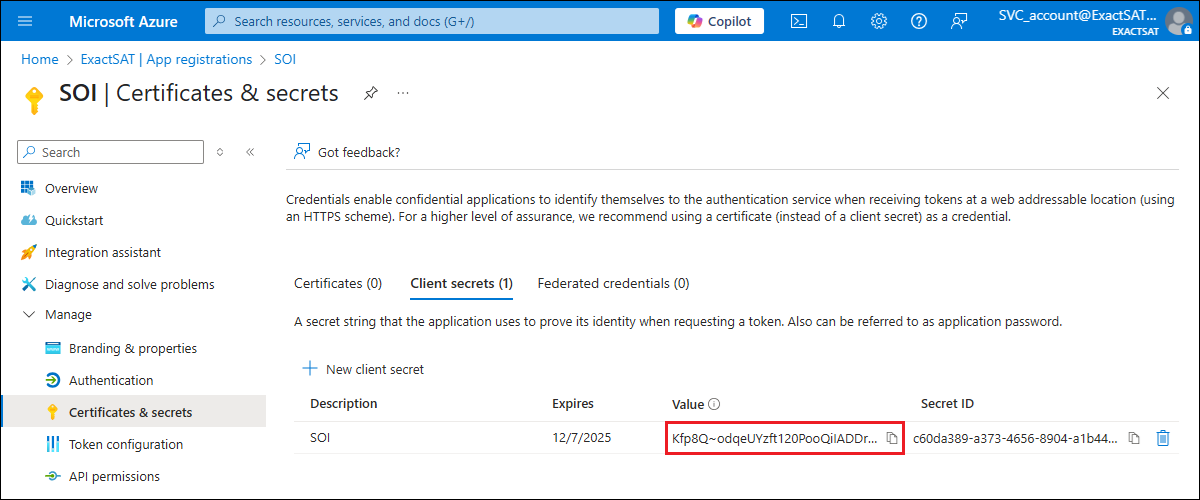Delete the SOI client secret
1200x500 pixels.
pyautogui.click(x=1162, y=438)
